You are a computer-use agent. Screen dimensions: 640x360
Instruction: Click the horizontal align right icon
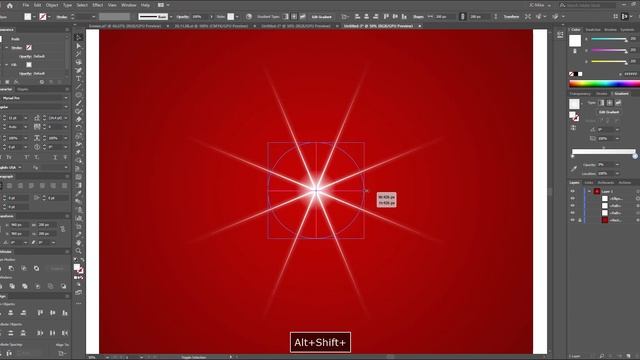click(376, 17)
